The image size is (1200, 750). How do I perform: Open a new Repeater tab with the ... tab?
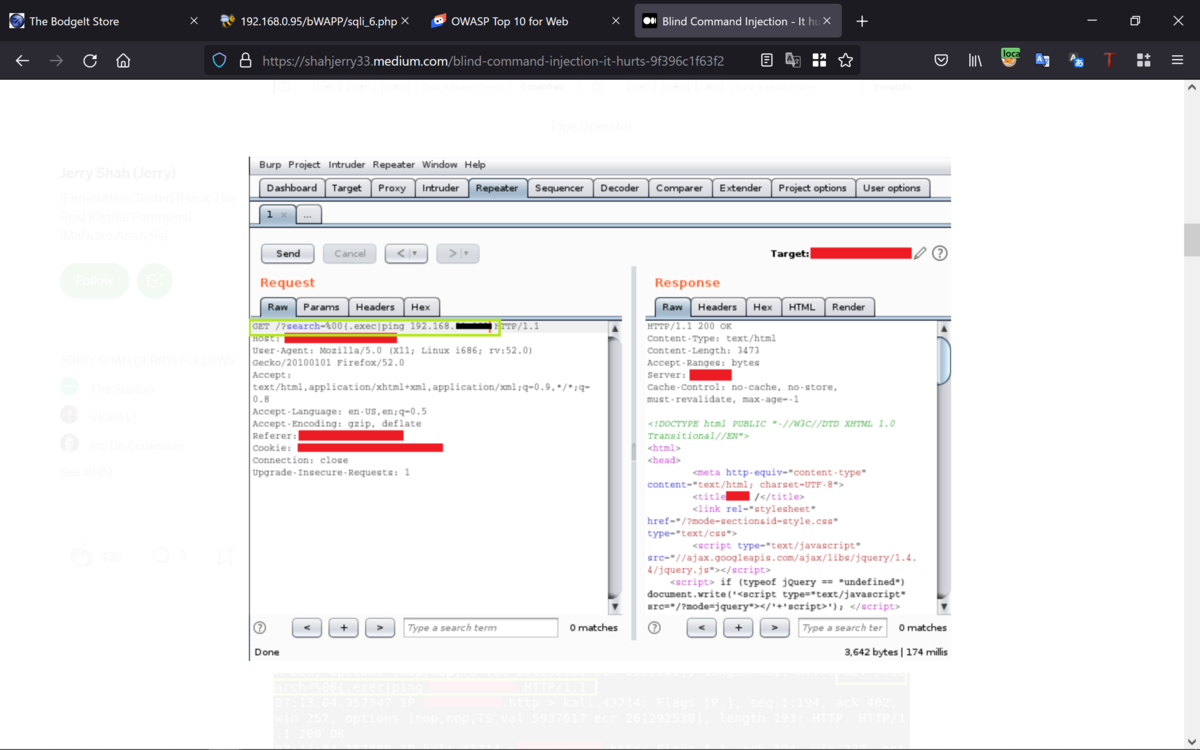(308, 215)
